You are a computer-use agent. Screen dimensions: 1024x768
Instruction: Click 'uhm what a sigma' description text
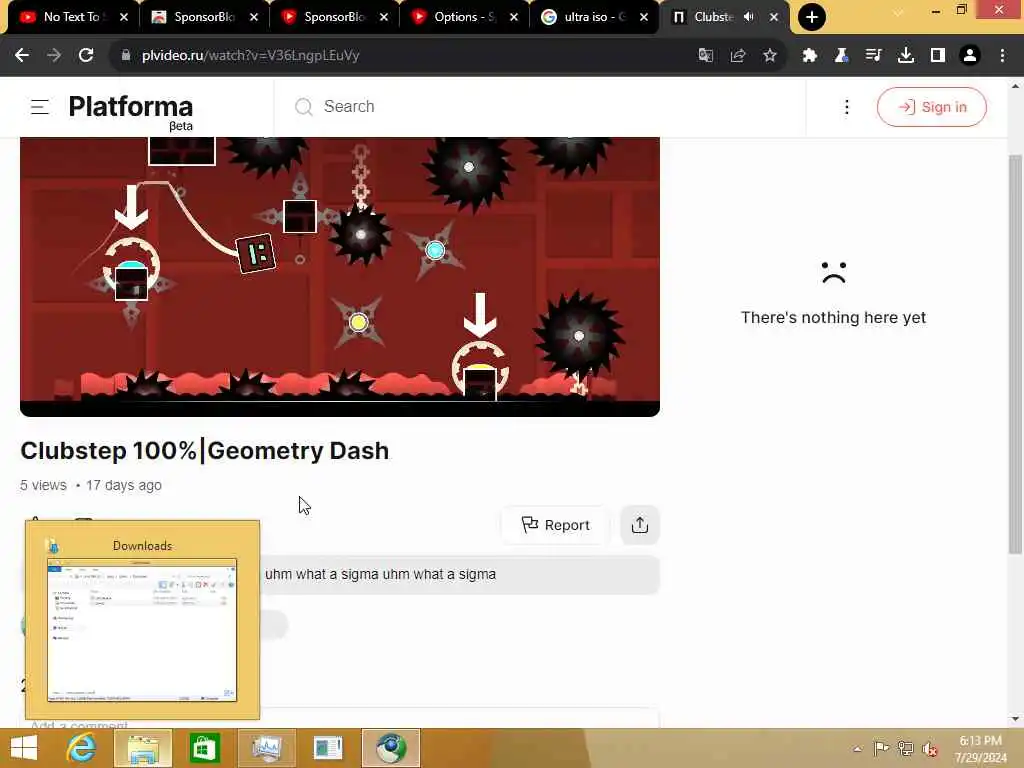pyautogui.click(x=380, y=574)
